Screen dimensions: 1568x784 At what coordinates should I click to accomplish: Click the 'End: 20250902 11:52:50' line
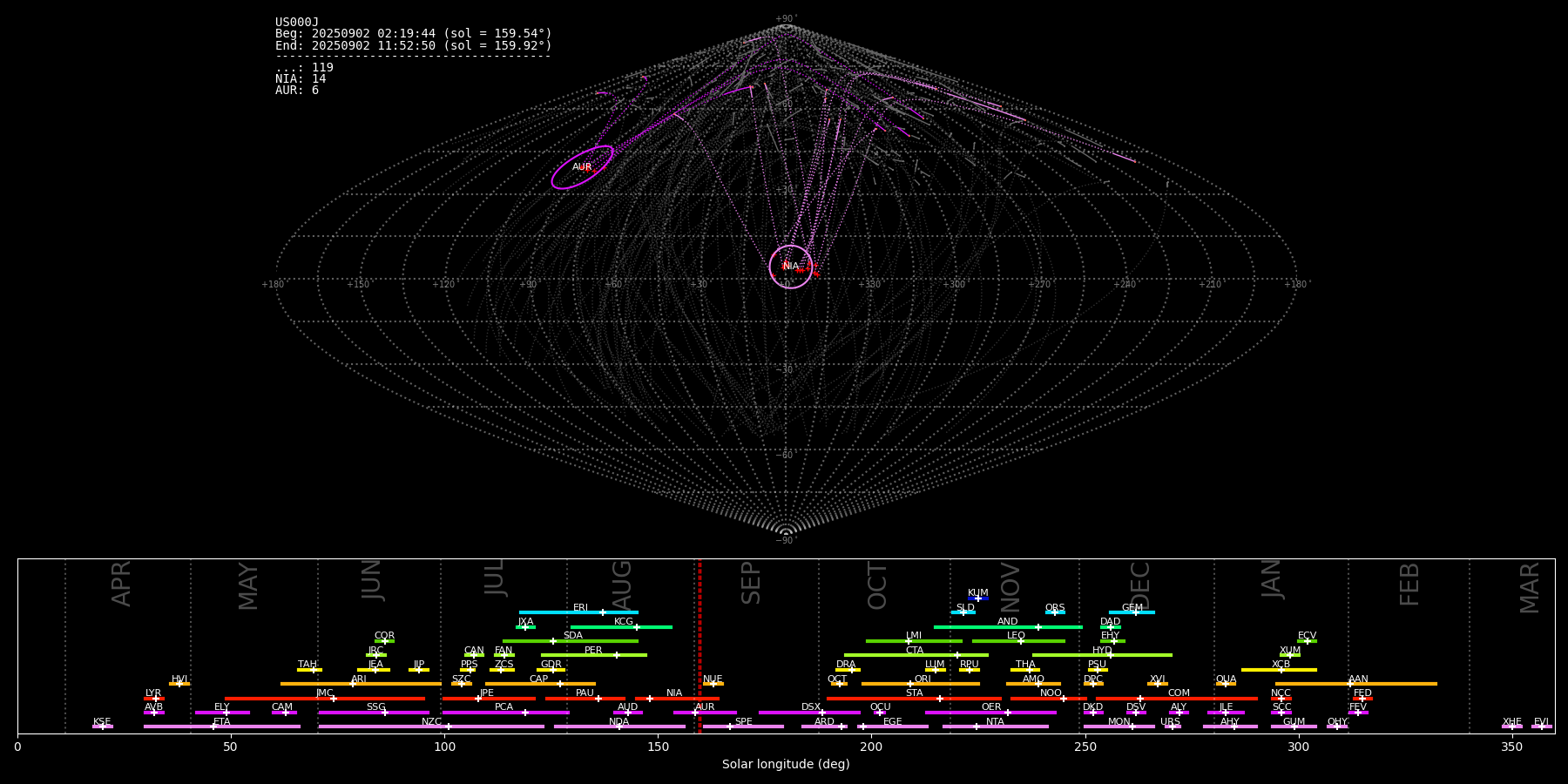point(414,45)
